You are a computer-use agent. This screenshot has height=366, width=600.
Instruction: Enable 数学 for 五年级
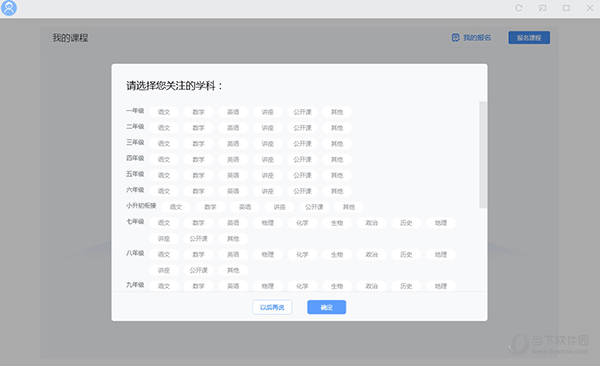(198, 175)
